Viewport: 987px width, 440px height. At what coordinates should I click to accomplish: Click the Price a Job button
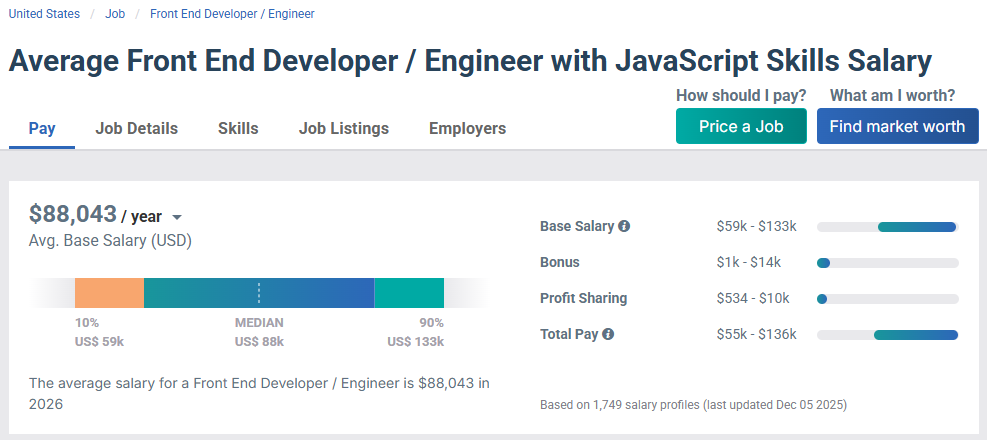[741, 126]
